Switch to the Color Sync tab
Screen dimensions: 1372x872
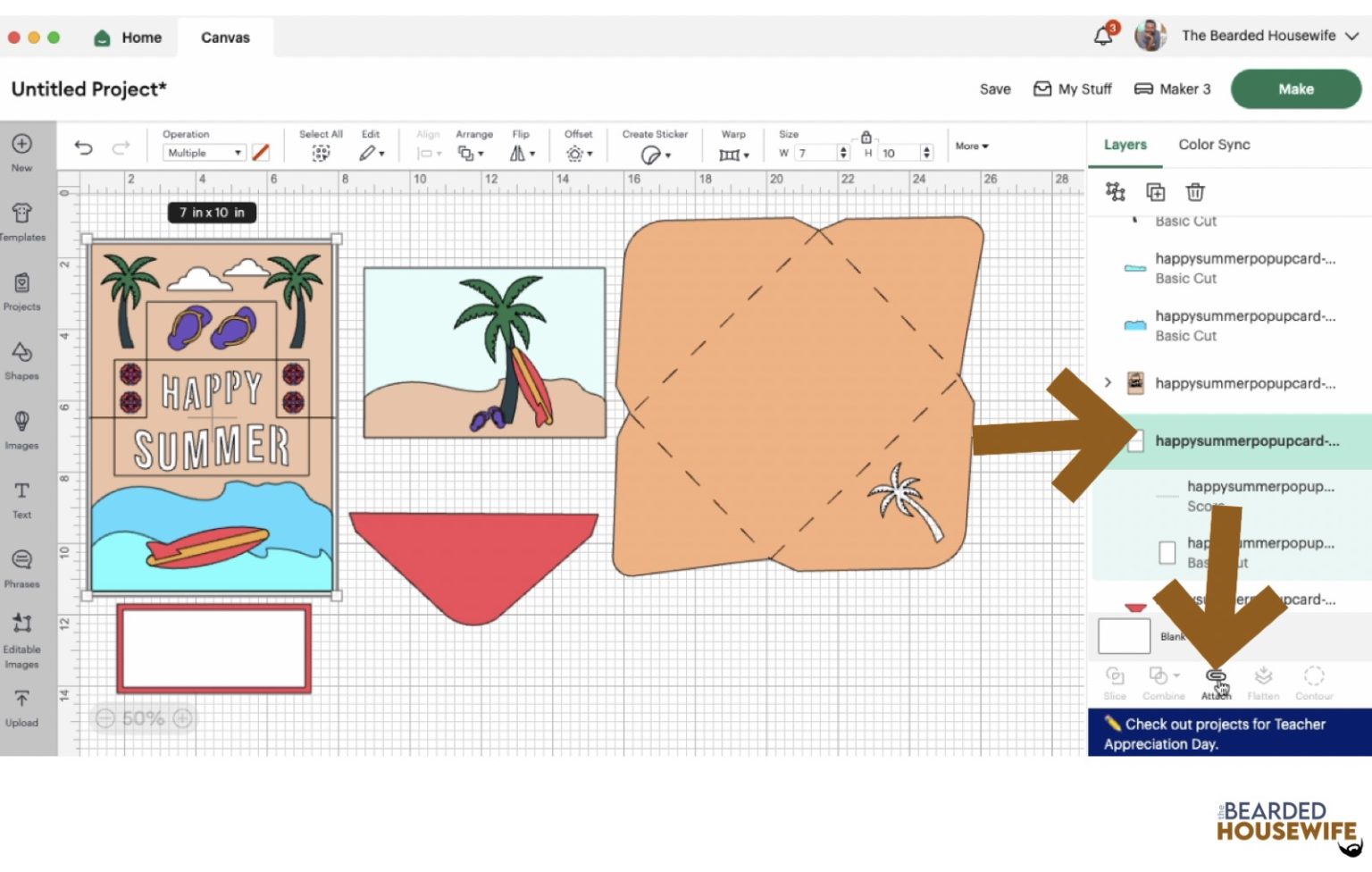[x=1213, y=145]
